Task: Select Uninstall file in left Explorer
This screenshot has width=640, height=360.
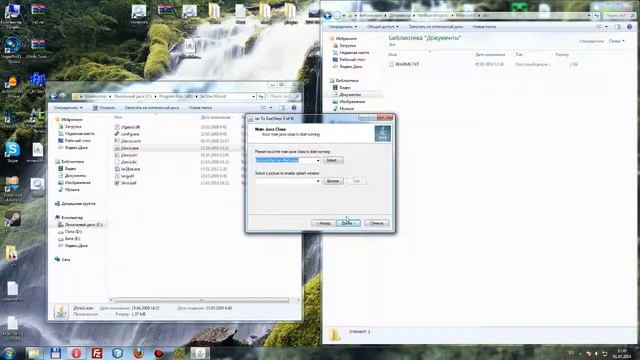Action: click(128, 183)
